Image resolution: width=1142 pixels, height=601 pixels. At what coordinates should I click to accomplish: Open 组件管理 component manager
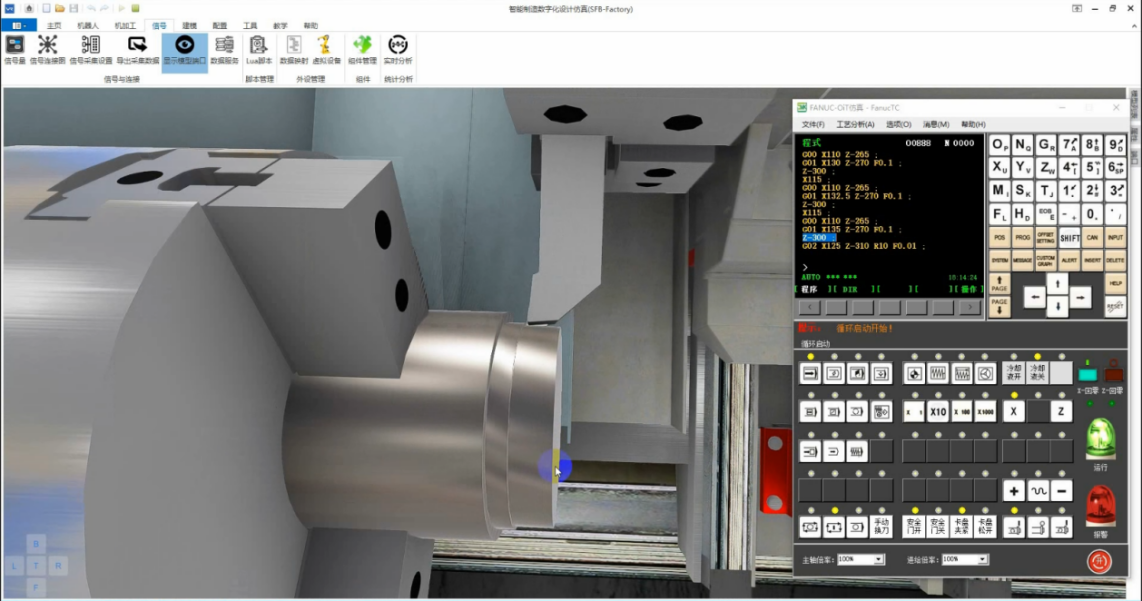(362, 50)
